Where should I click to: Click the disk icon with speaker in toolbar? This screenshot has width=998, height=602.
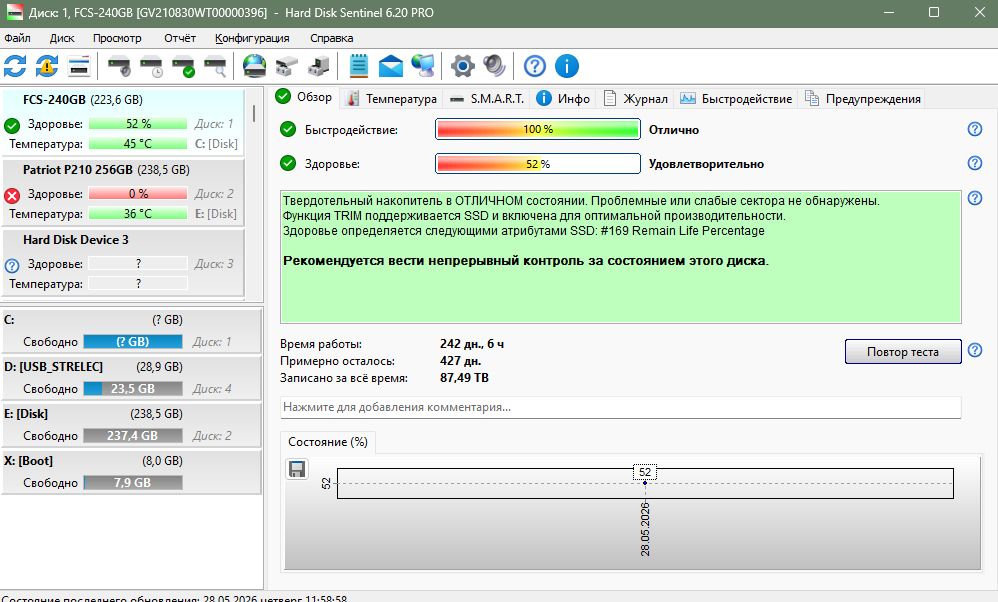[119, 66]
